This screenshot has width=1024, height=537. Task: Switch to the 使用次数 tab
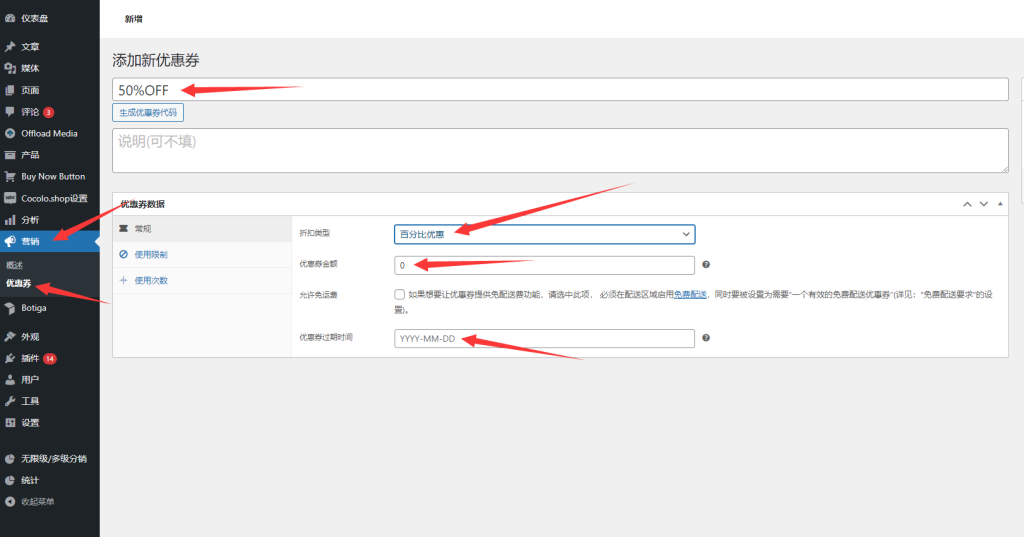point(150,281)
